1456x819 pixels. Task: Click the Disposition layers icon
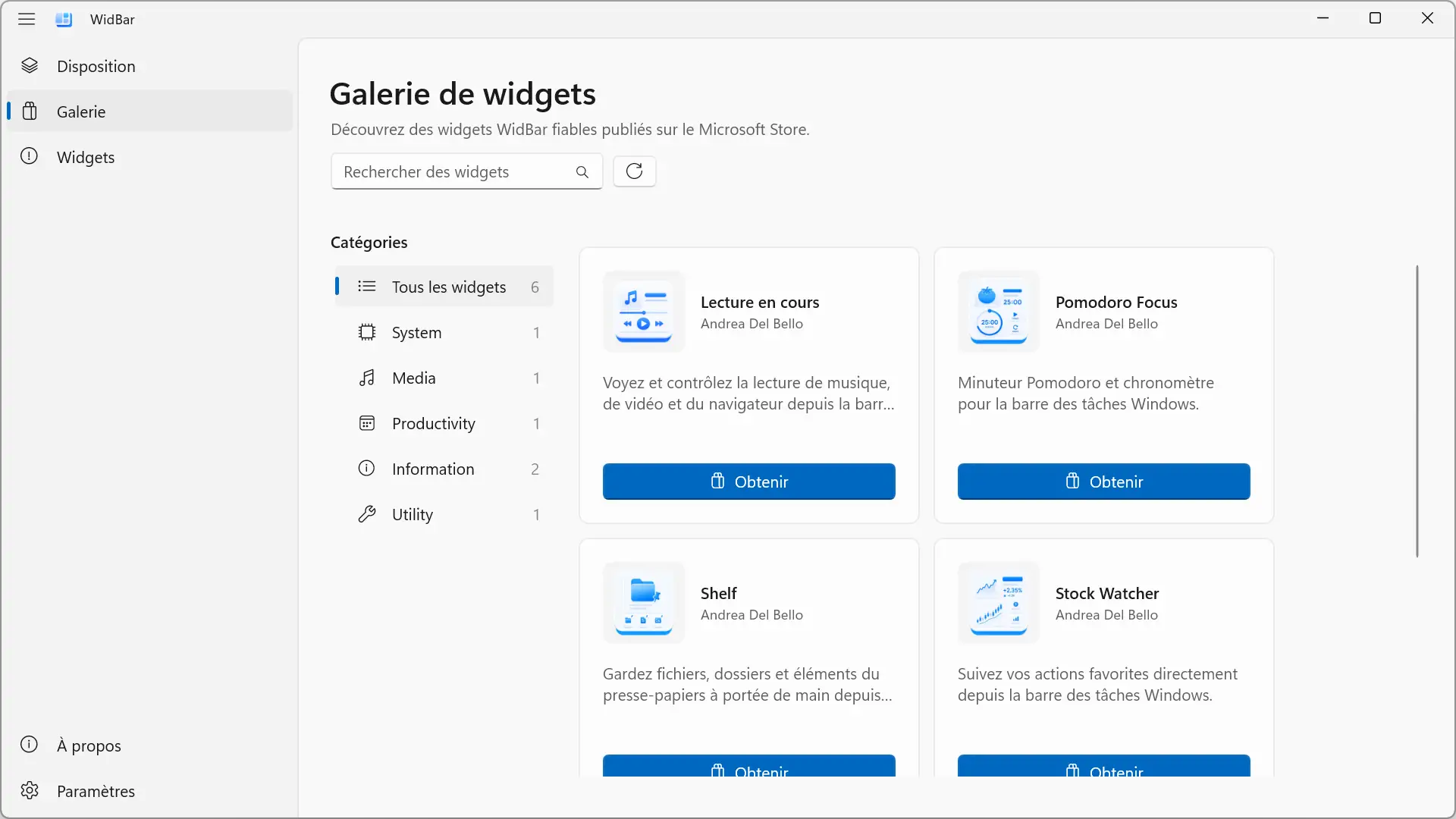[x=30, y=66]
